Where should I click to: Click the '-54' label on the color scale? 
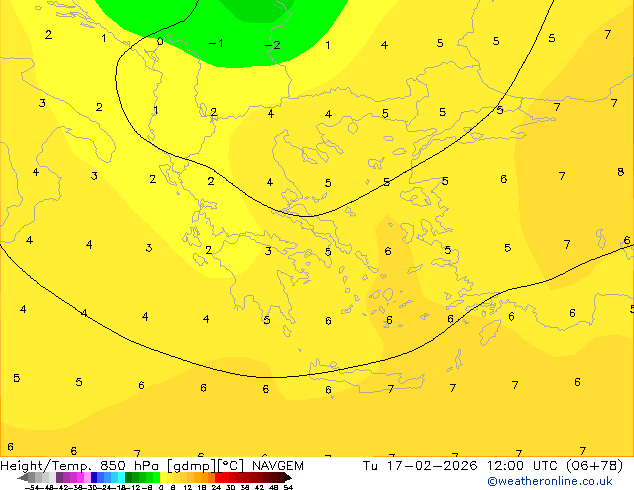[x=32, y=487]
